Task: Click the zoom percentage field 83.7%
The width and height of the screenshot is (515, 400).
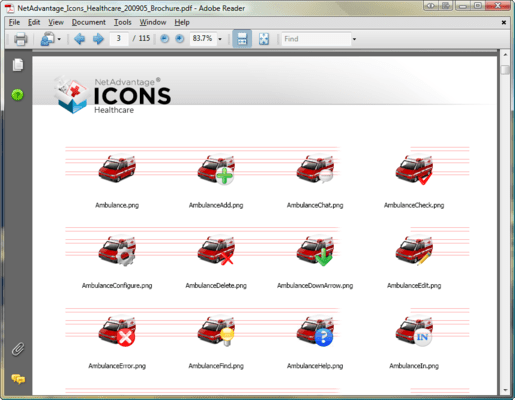Action: 203,39
